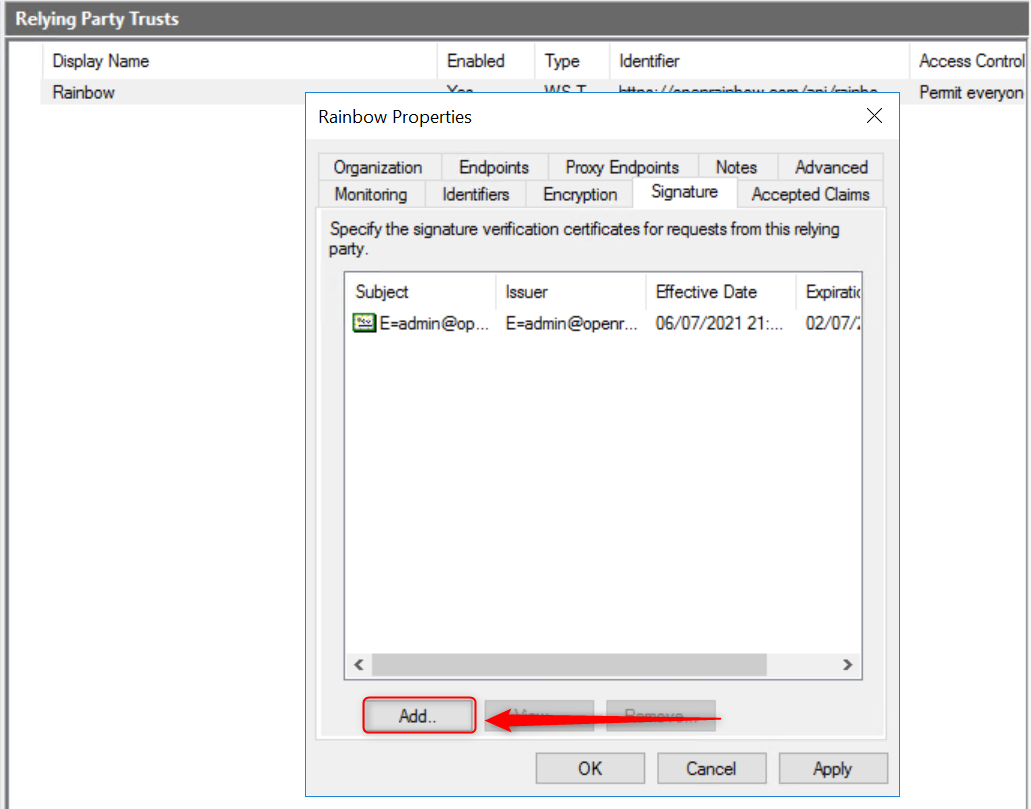The height and width of the screenshot is (809, 1031).
Task: Open the Identifiers tab
Action: tap(476, 194)
